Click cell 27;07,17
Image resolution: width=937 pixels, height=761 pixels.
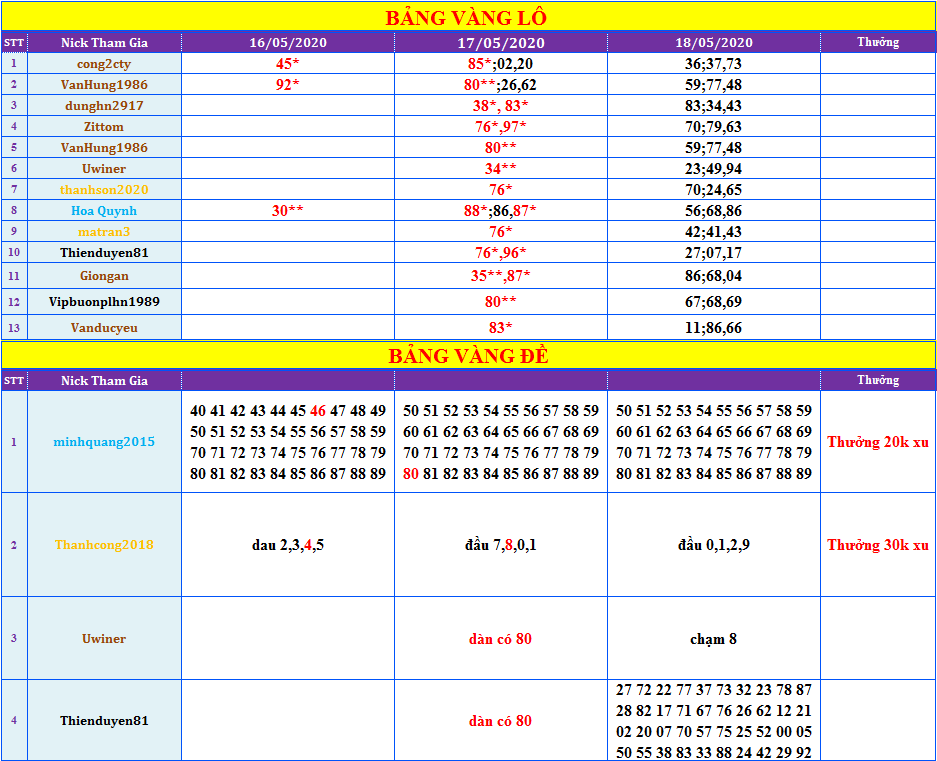[x=714, y=252]
